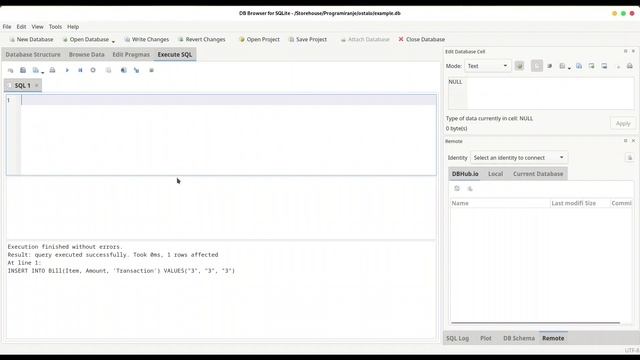Float the Edit Database Cell panel
This screenshot has height=360, width=640.
(x=625, y=51)
